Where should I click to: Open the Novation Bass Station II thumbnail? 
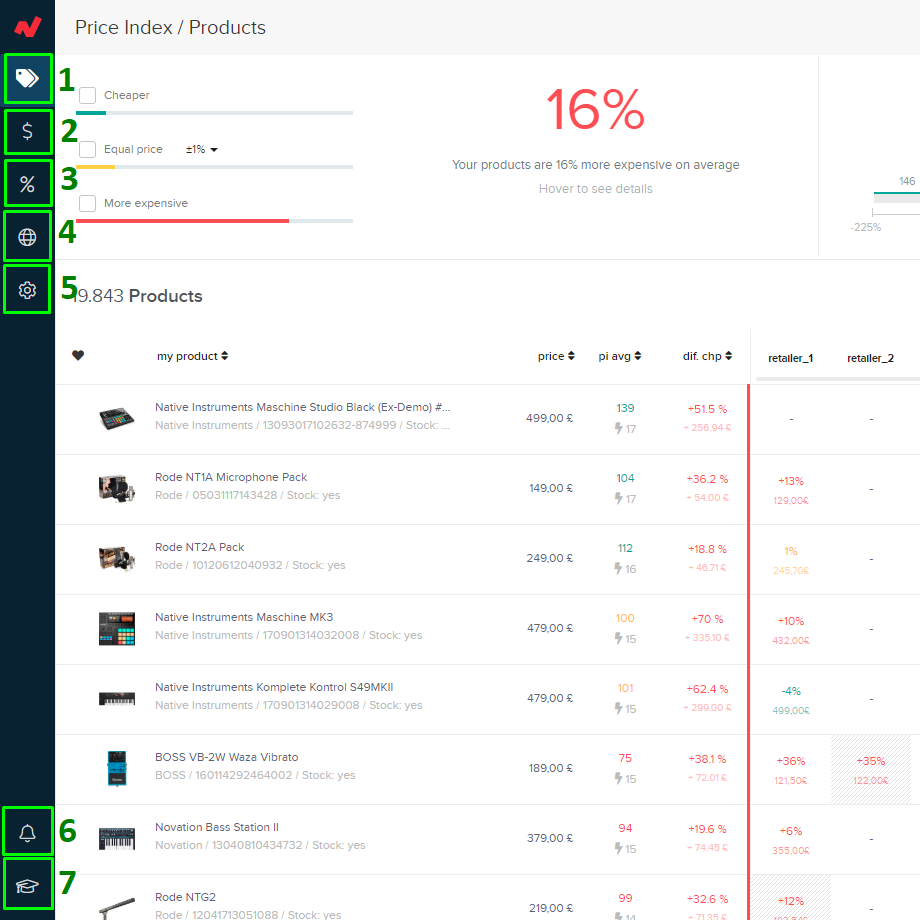pyautogui.click(x=117, y=838)
